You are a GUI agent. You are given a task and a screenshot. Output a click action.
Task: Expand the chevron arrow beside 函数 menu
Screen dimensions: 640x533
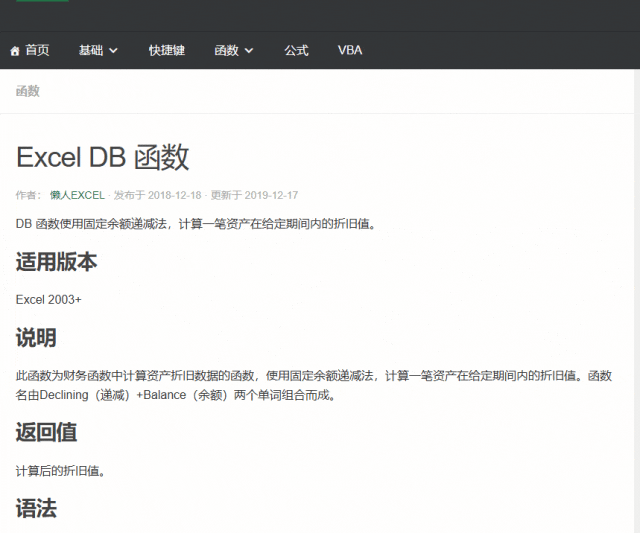249,50
